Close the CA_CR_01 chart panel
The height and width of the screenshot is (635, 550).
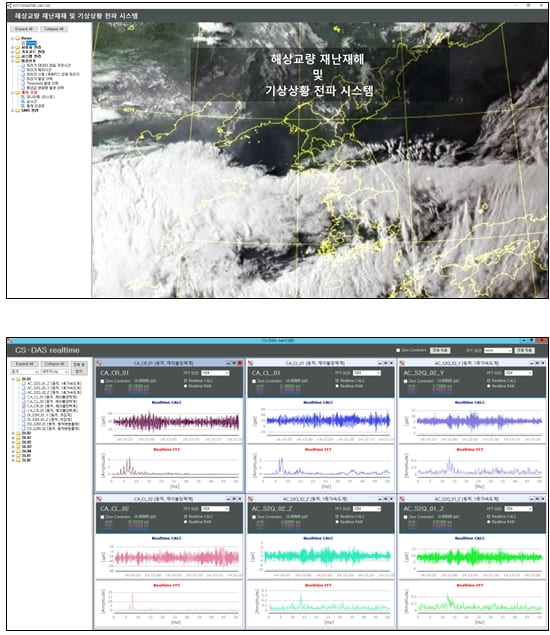point(240,363)
